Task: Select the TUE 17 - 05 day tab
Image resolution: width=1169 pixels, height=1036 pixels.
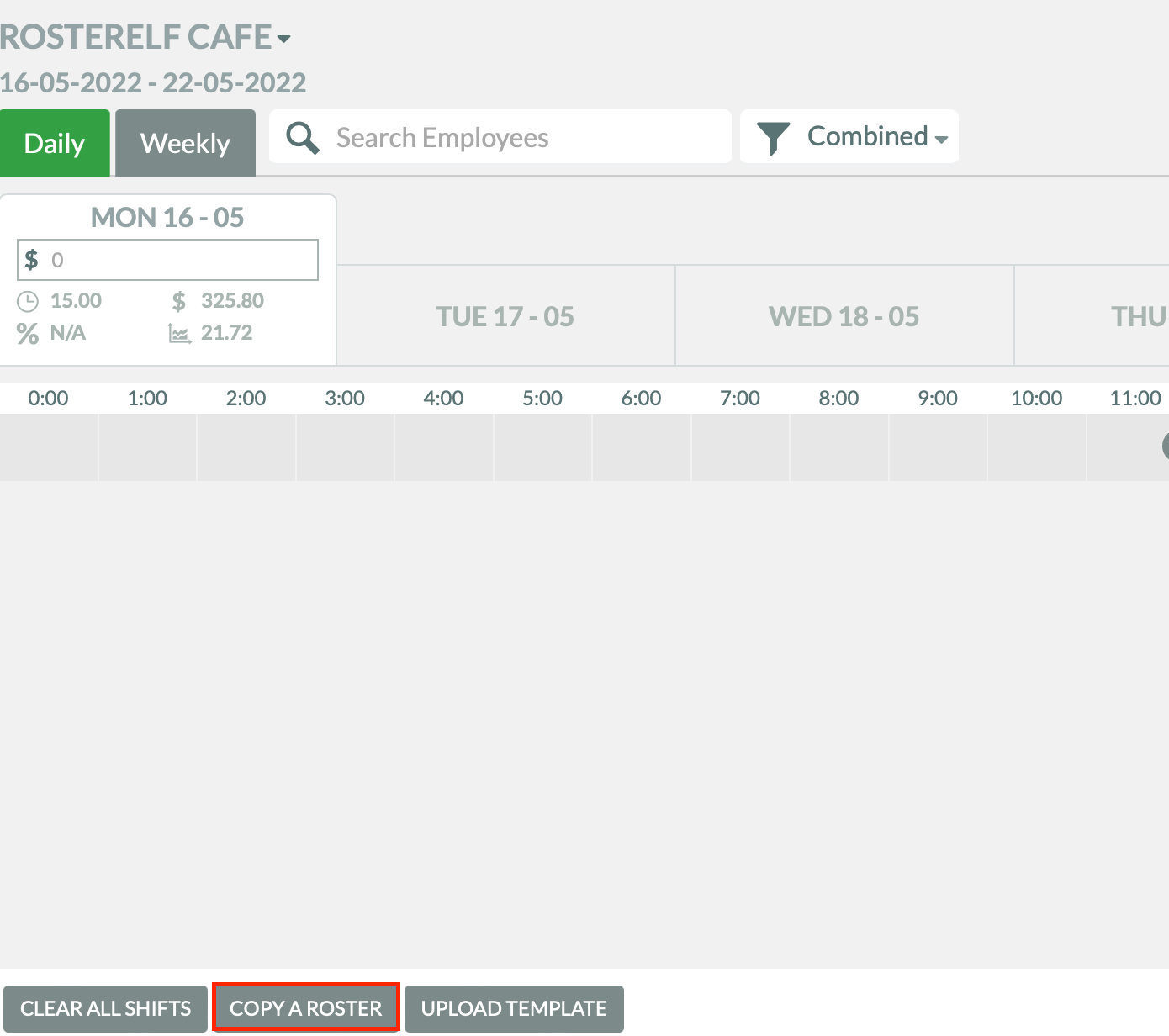Action: coord(505,316)
